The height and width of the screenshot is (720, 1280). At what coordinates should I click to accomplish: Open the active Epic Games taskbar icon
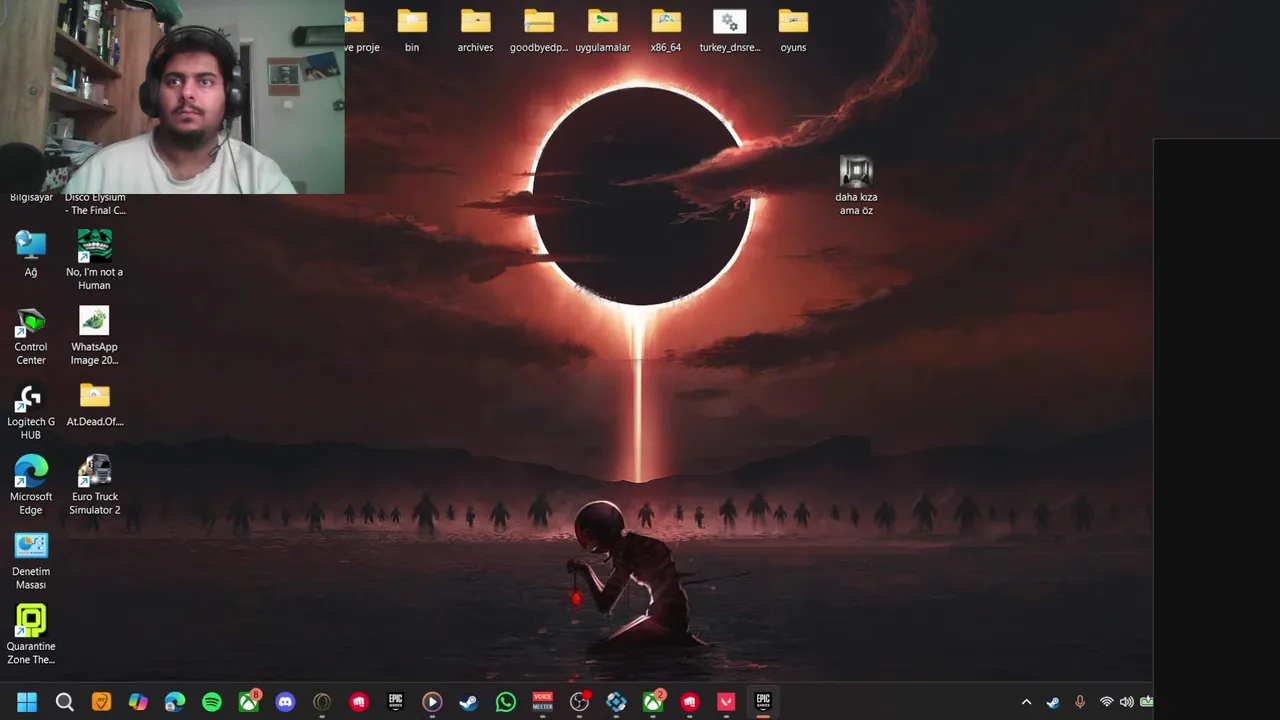click(763, 702)
